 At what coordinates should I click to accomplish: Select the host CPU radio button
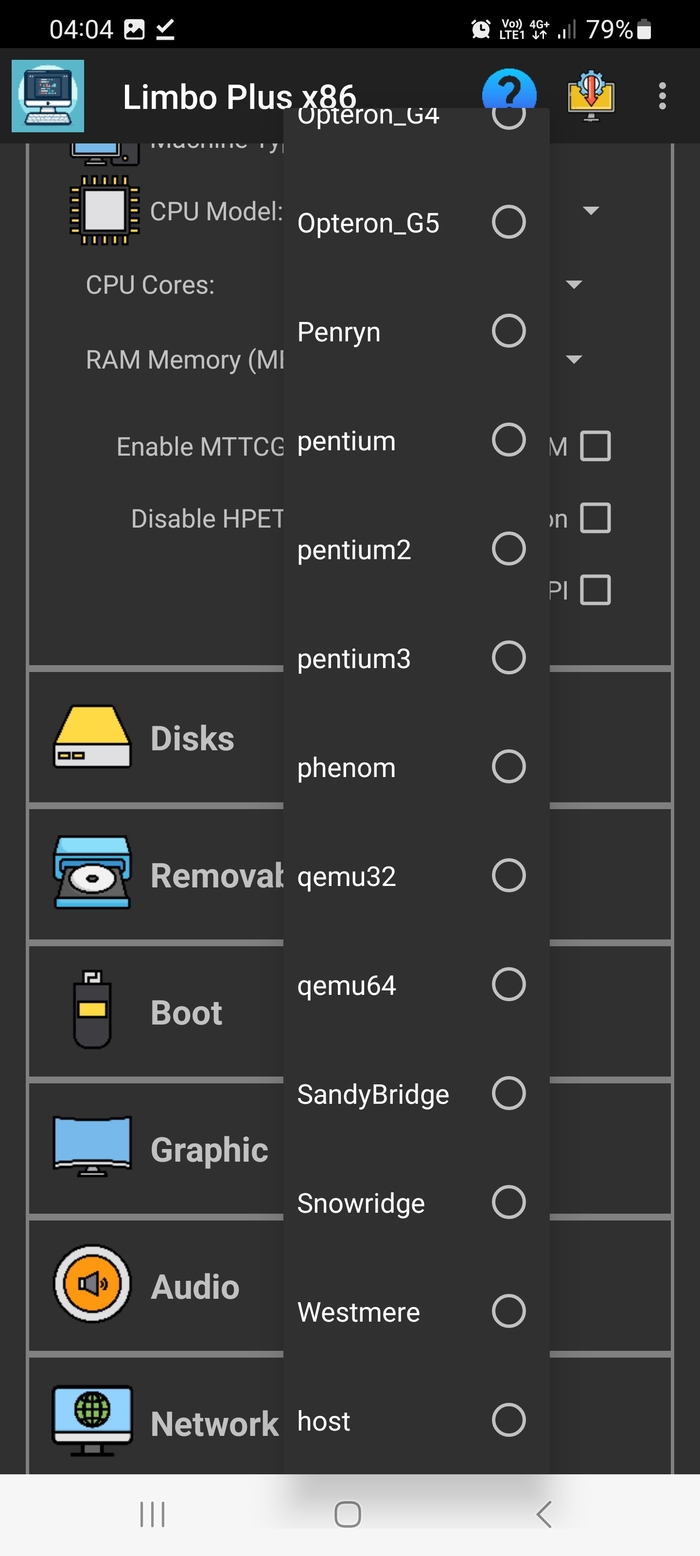click(508, 1420)
